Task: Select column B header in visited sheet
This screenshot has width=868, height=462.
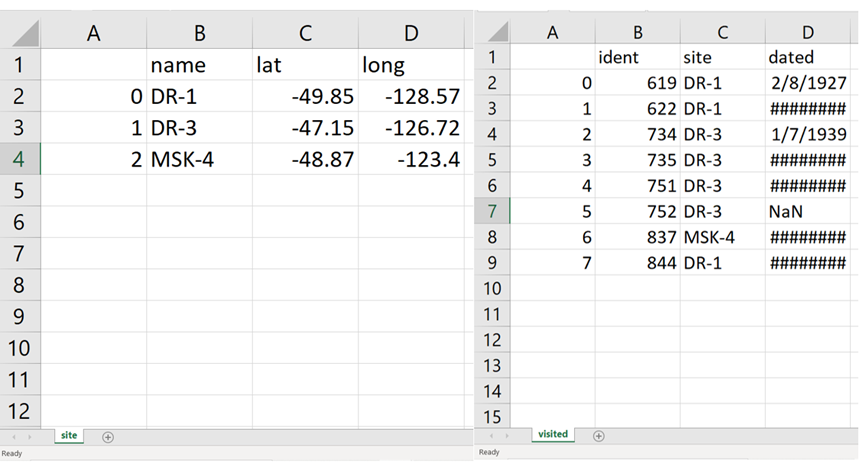Action: [638, 32]
